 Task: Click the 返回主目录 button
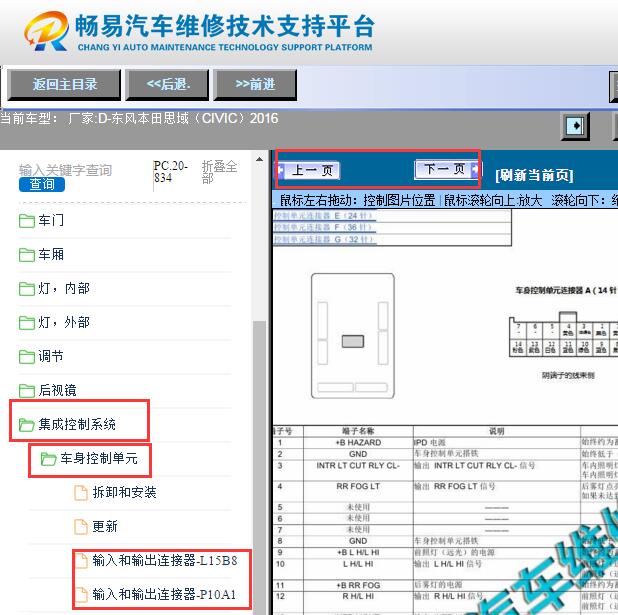(x=64, y=85)
